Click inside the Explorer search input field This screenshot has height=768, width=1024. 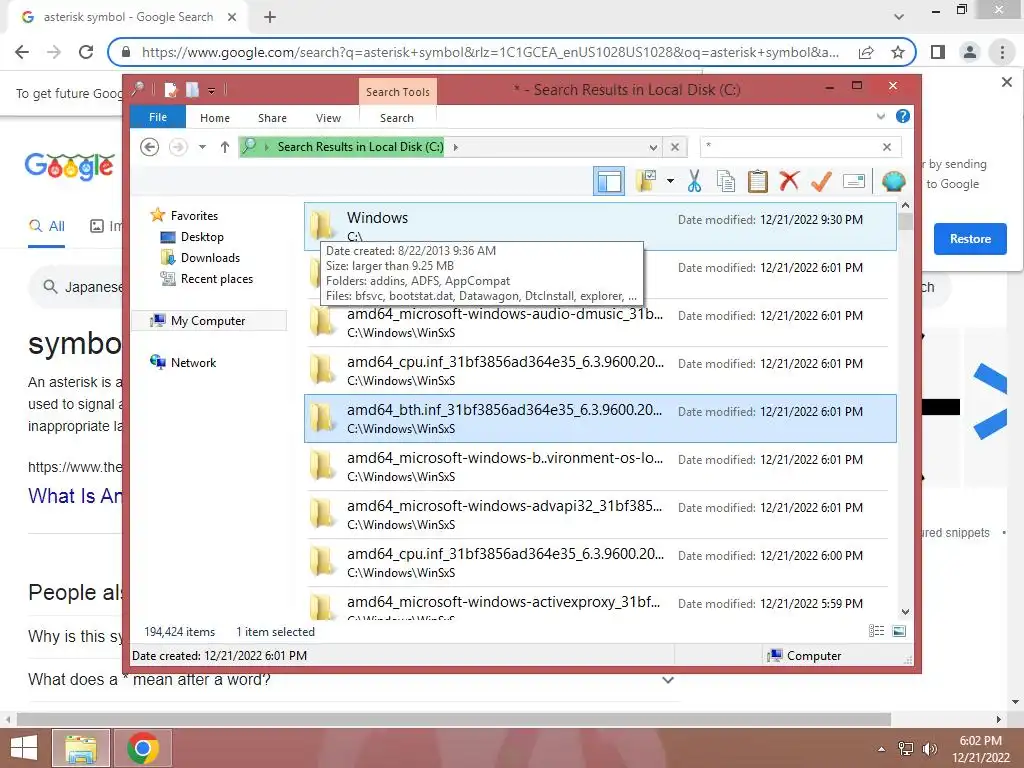click(789, 147)
